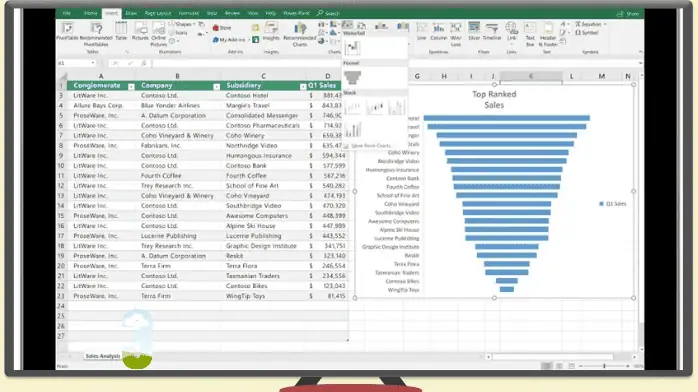Switch to the Home tab

(90, 13)
